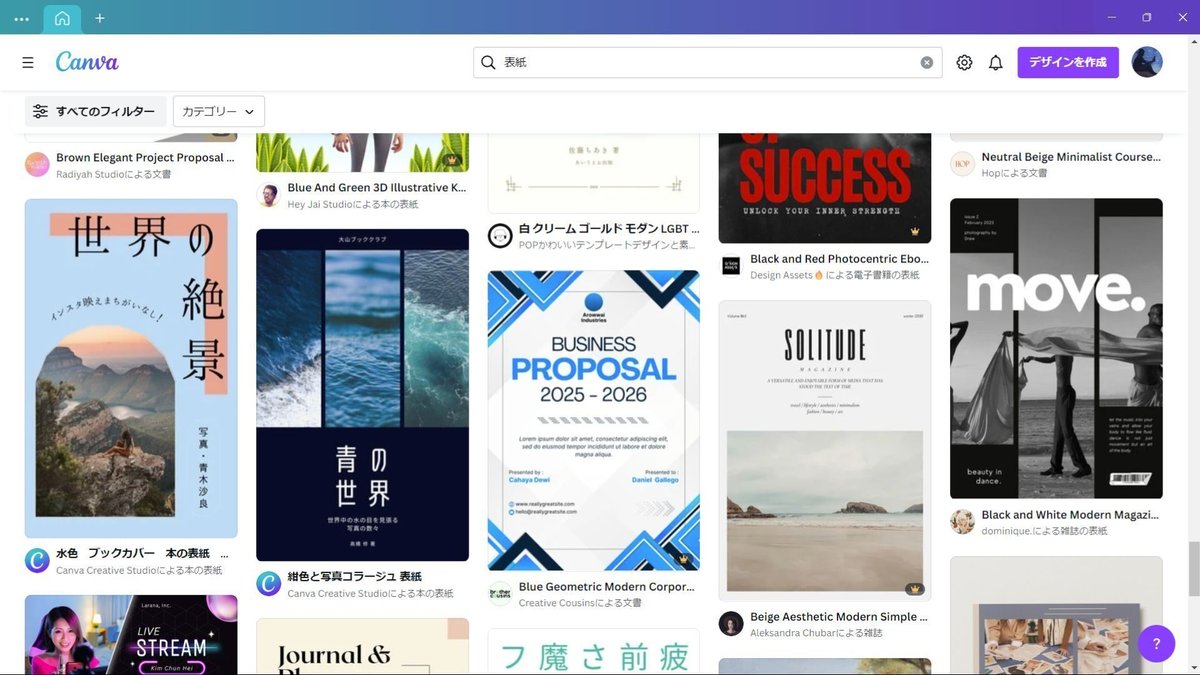Click the search field containing 表紙
This screenshot has height=675, width=1200.
coord(707,62)
